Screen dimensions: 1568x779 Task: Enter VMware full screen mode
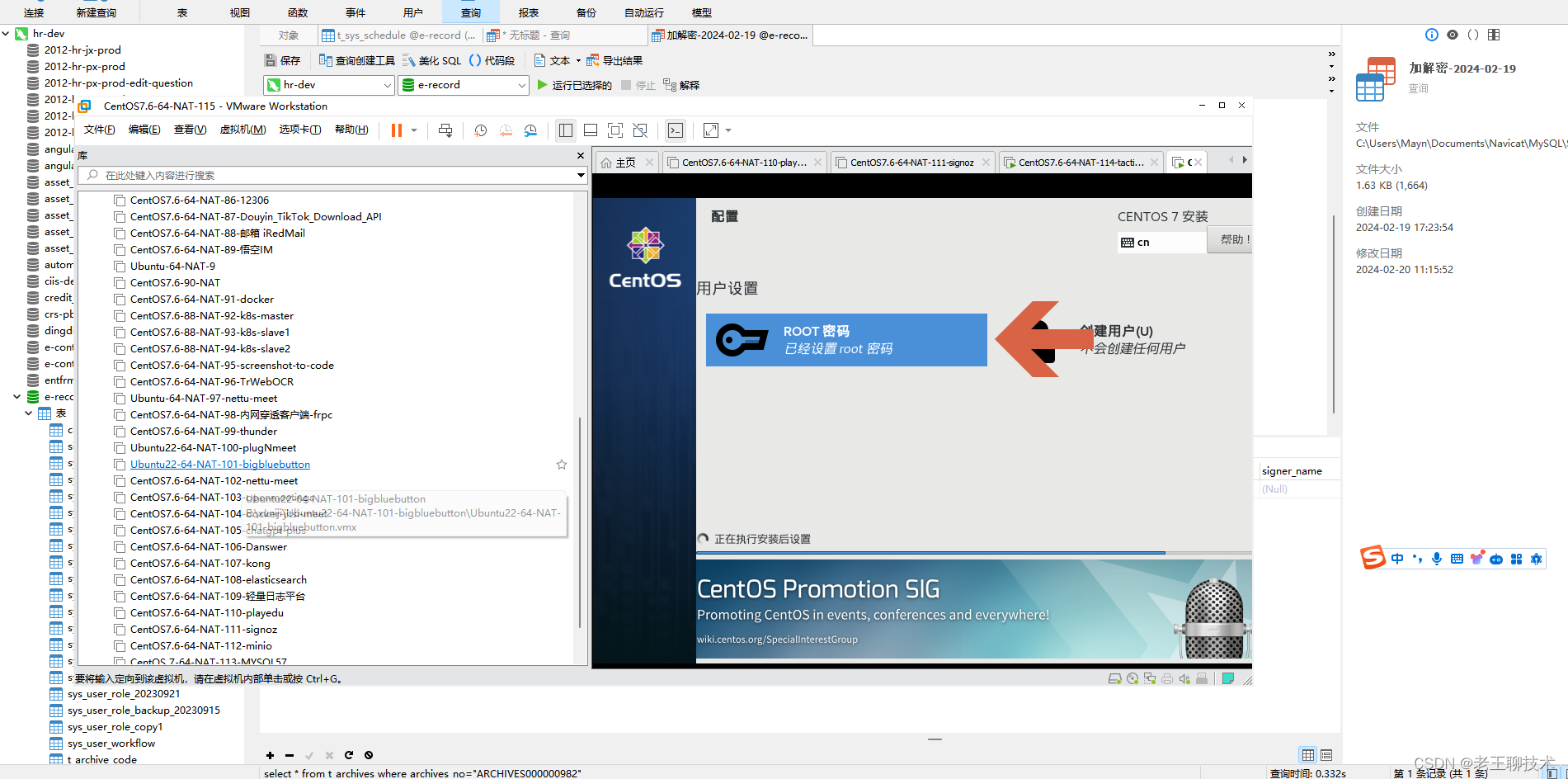click(x=615, y=130)
